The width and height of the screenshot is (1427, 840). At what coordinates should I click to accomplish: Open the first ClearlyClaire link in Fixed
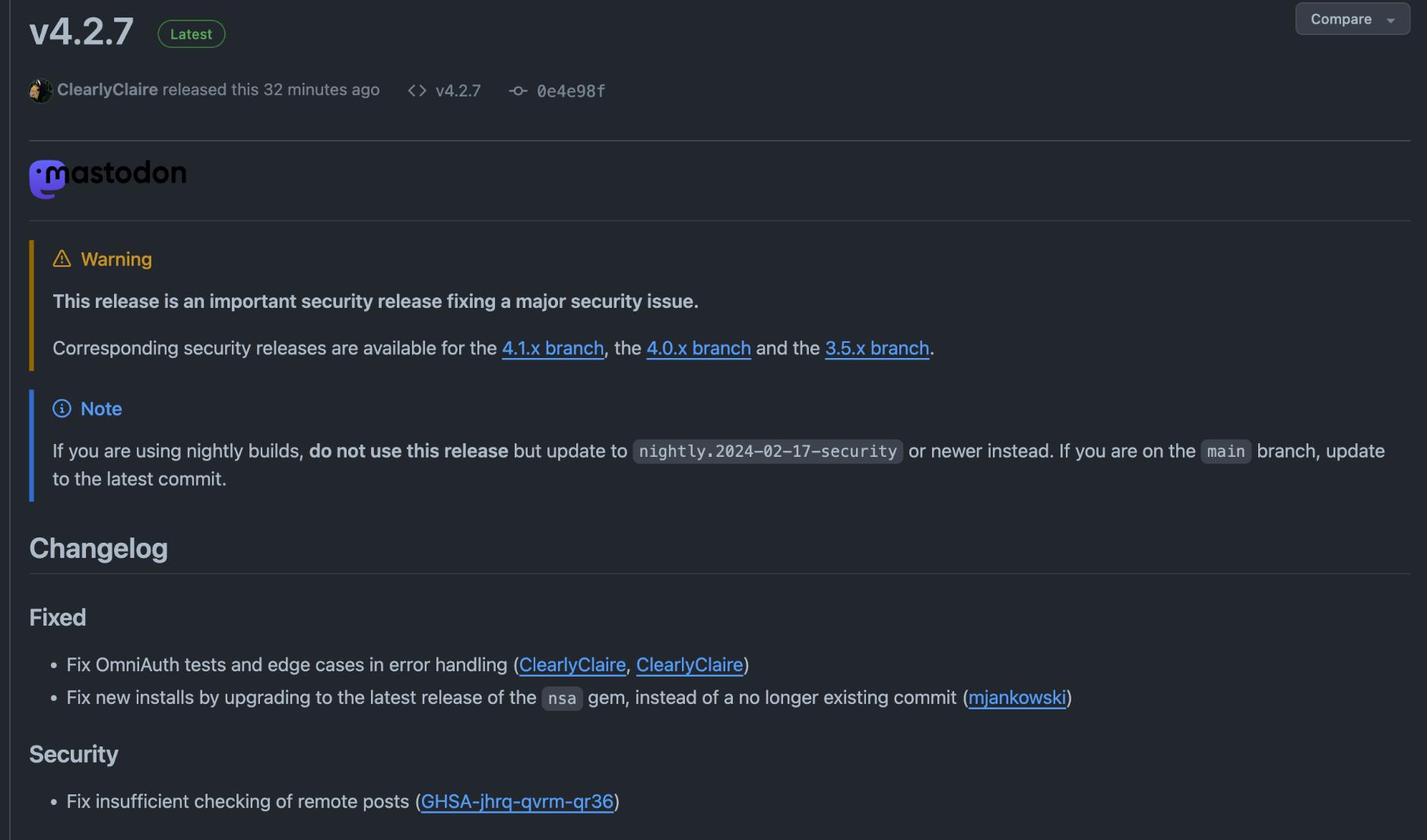pyautogui.click(x=572, y=665)
